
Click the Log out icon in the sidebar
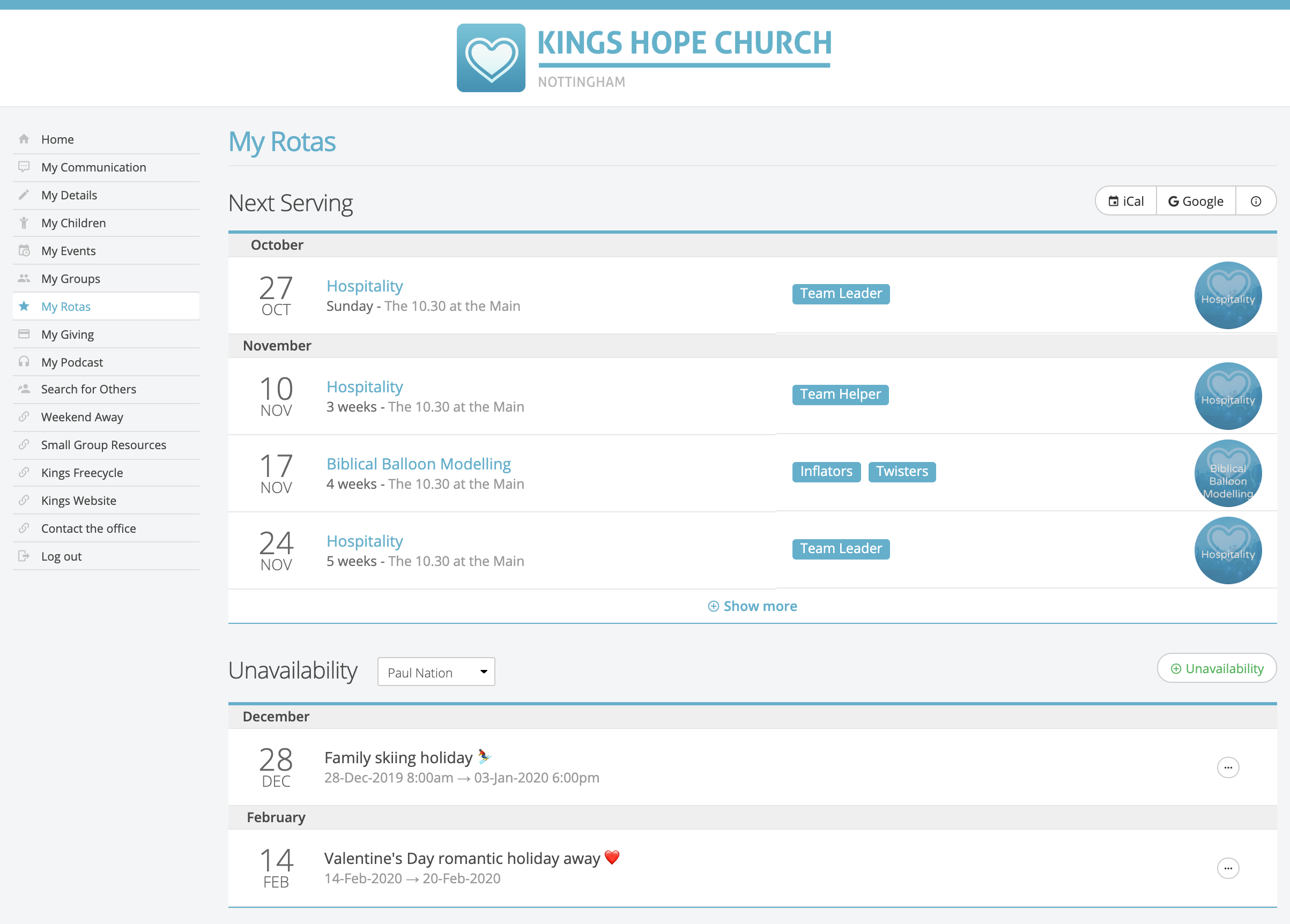24,556
